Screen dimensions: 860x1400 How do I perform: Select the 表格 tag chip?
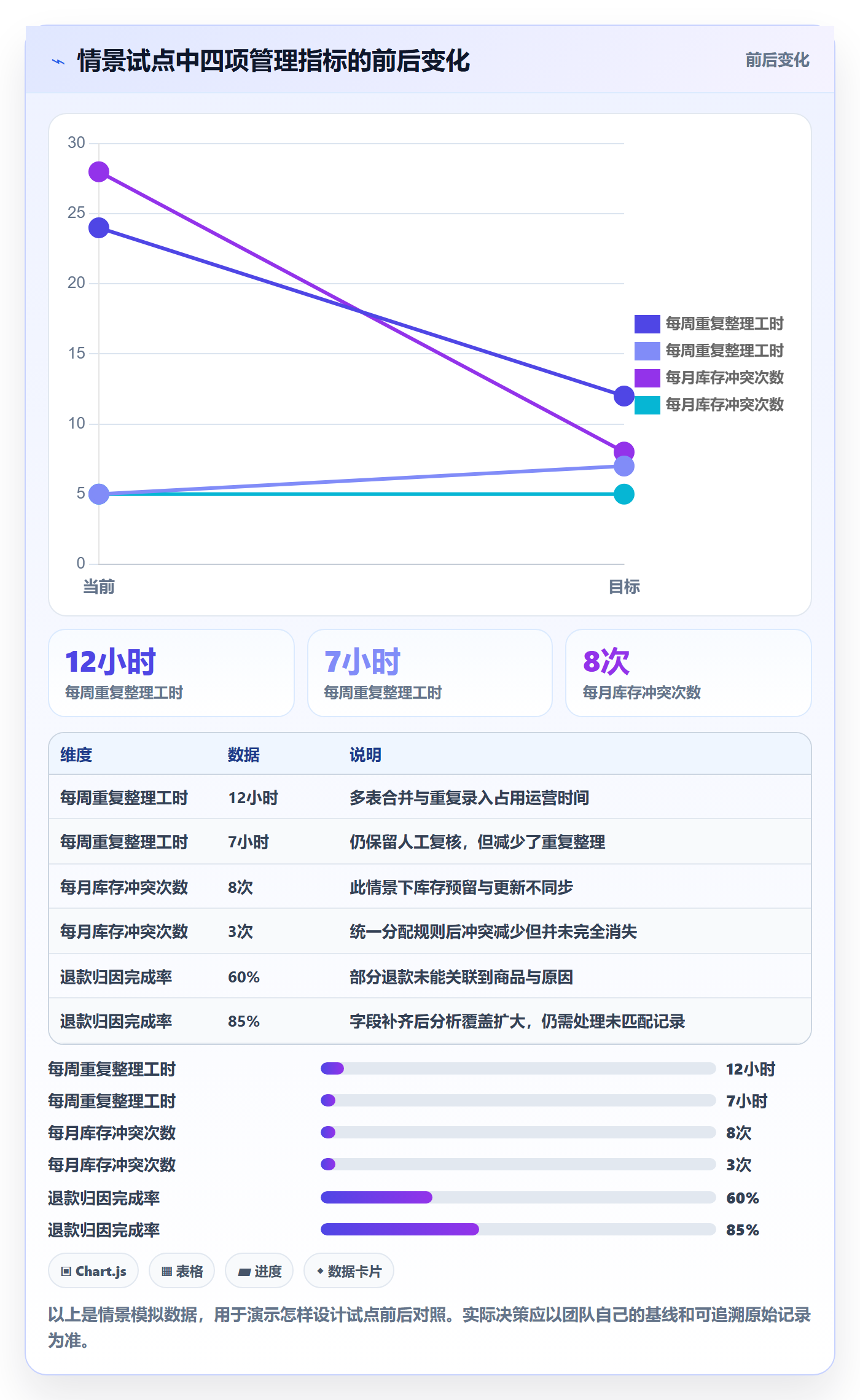[x=182, y=1271]
